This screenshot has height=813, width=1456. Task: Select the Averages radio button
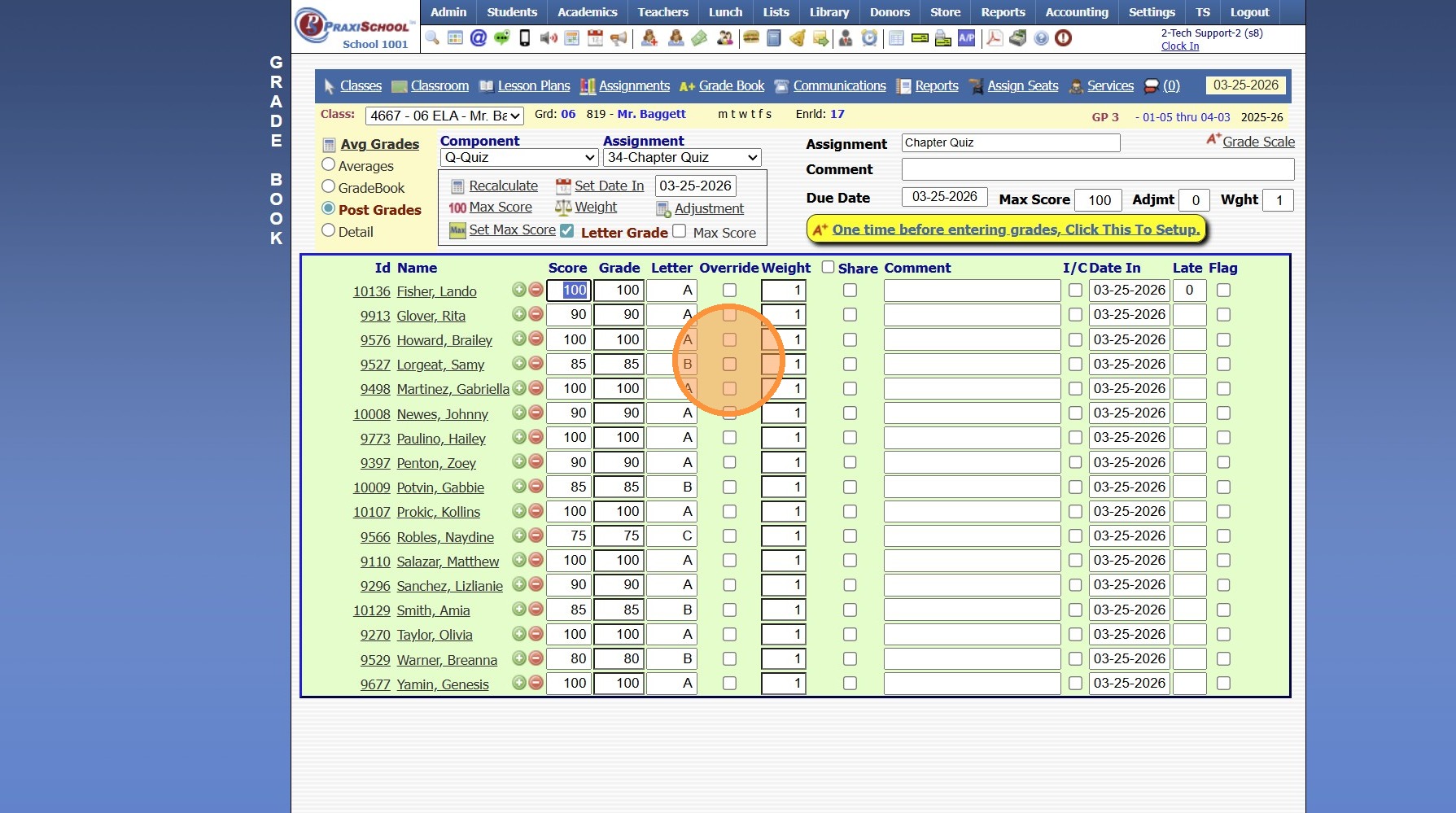click(329, 165)
